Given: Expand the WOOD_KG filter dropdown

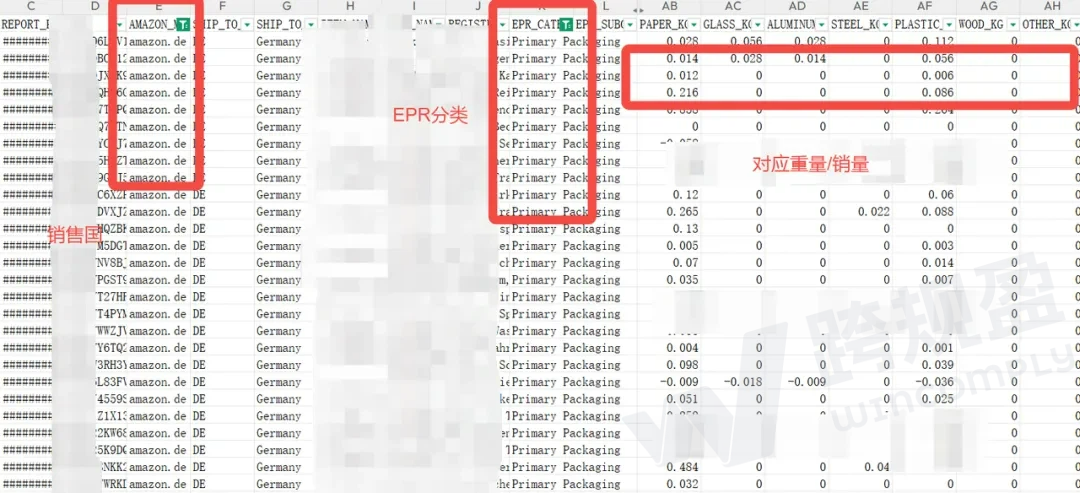Looking at the screenshot, I should pyautogui.click(x=1012, y=25).
